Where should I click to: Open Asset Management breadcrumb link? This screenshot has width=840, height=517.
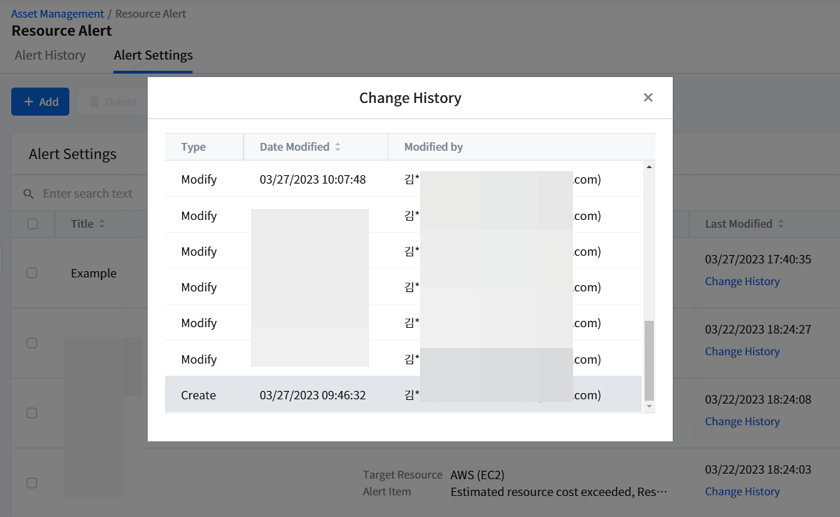point(57,14)
